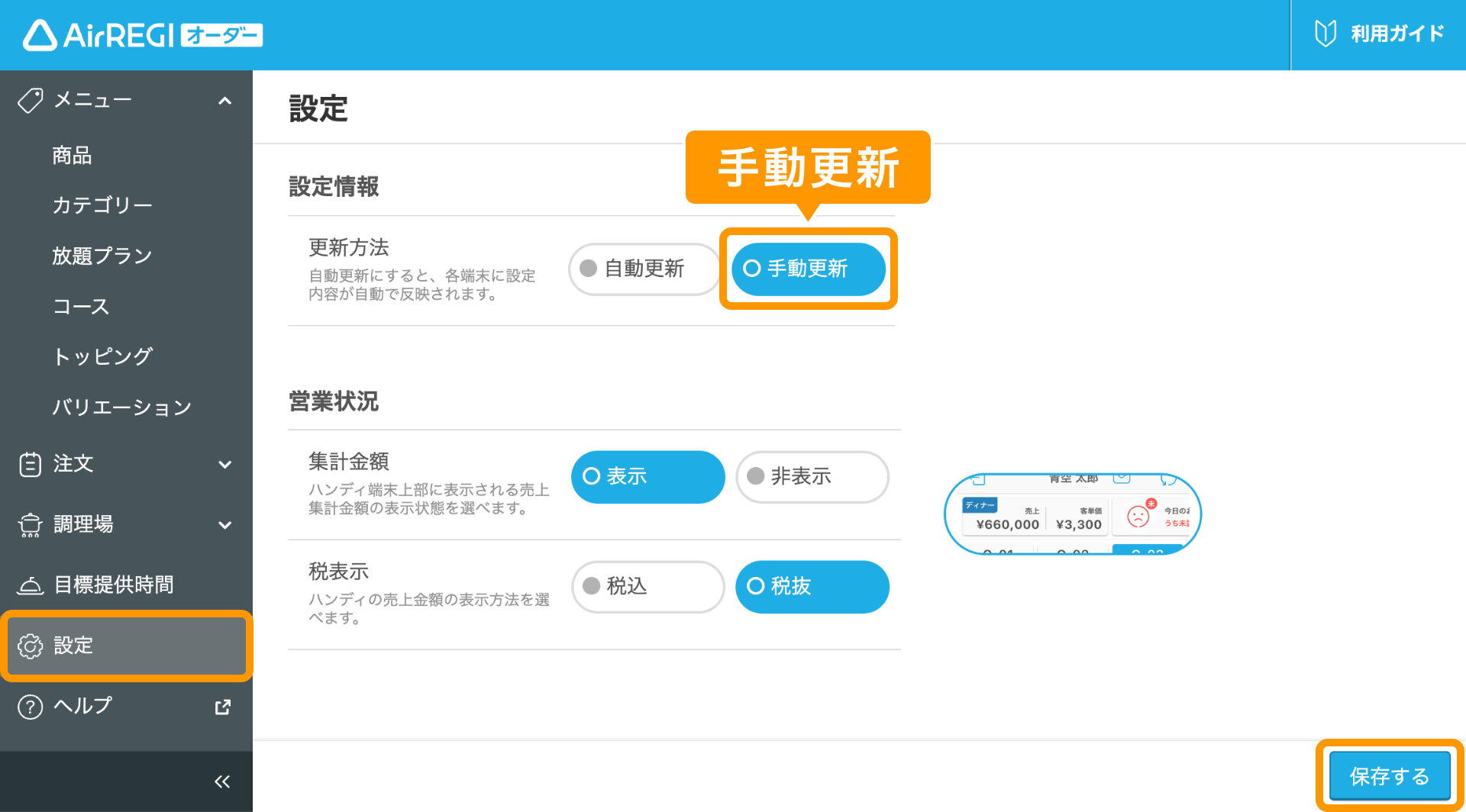Click the 設定 gear icon

(30, 646)
